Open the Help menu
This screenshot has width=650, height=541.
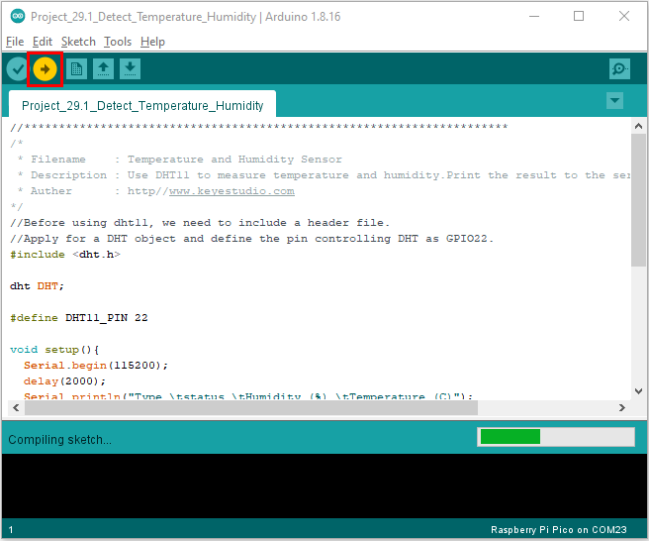click(x=153, y=42)
